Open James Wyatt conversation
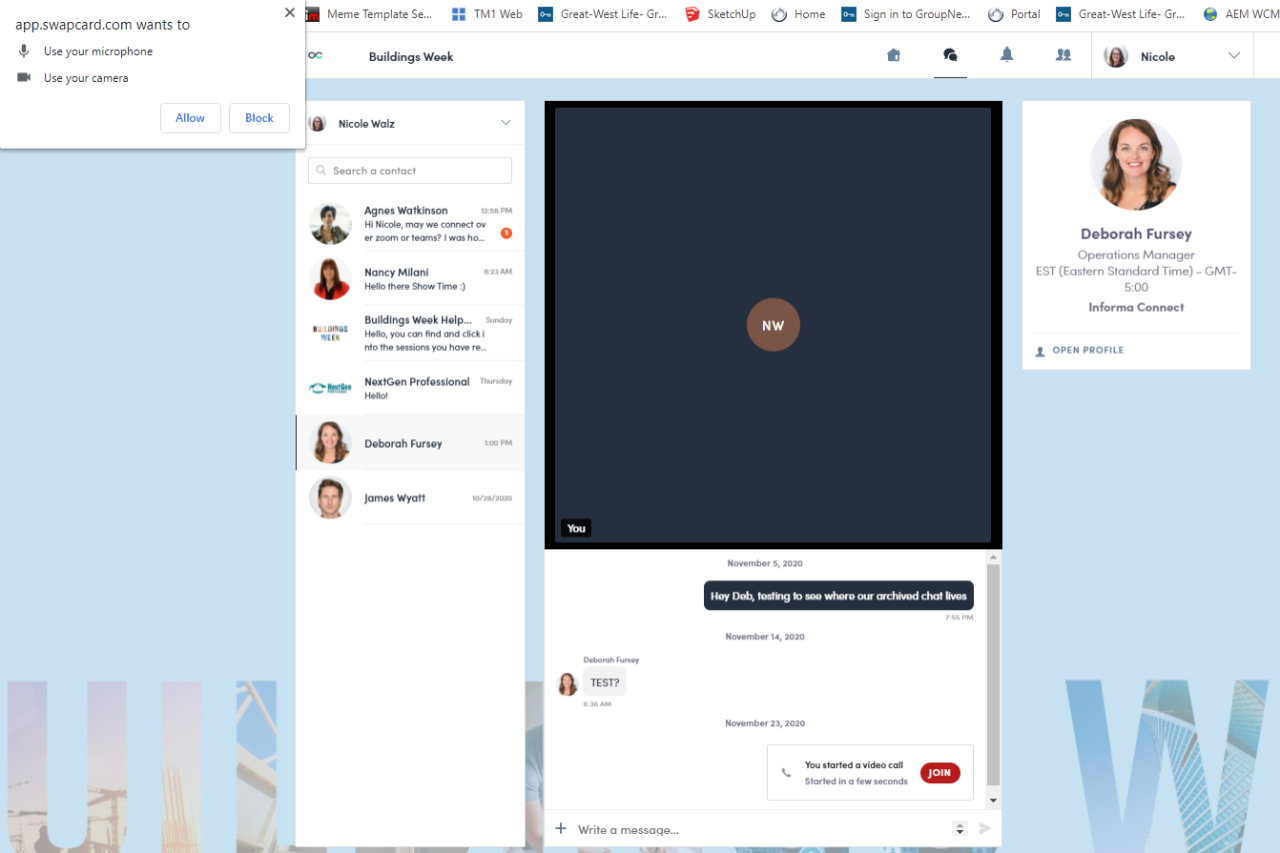The image size is (1280, 853). tap(410, 497)
